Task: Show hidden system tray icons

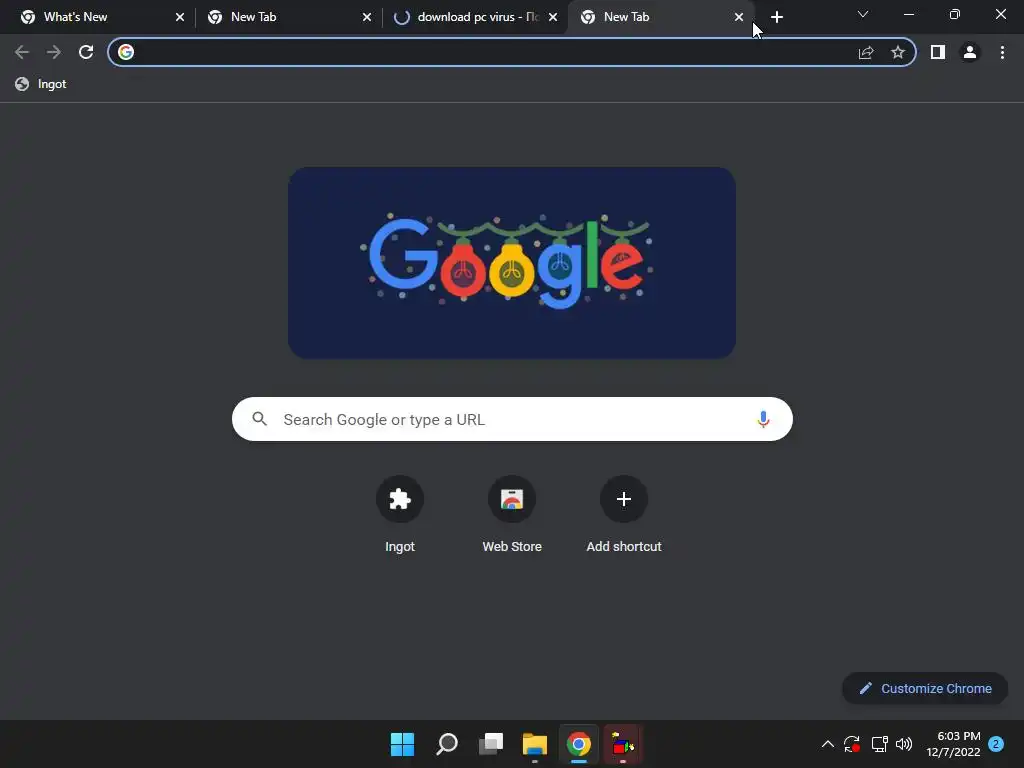Action: tap(827, 744)
